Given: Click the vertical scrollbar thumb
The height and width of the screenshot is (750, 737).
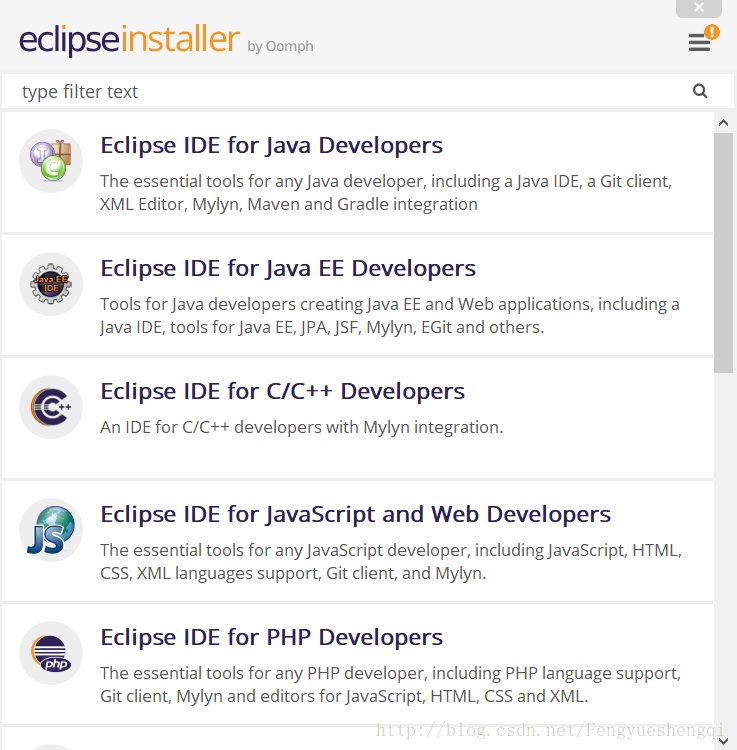Looking at the screenshot, I should click(724, 253).
